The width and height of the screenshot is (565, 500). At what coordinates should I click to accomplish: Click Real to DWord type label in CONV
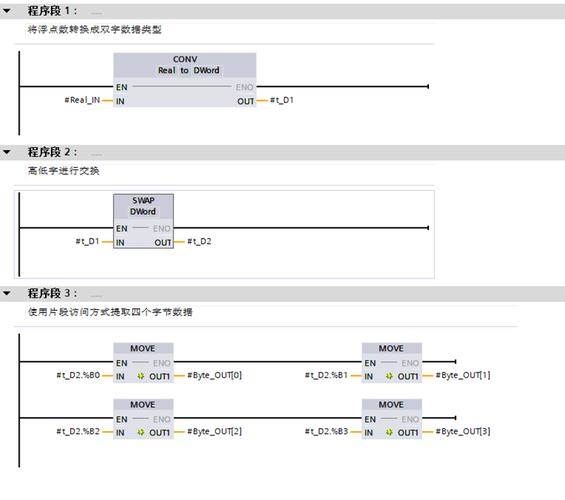point(188,70)
